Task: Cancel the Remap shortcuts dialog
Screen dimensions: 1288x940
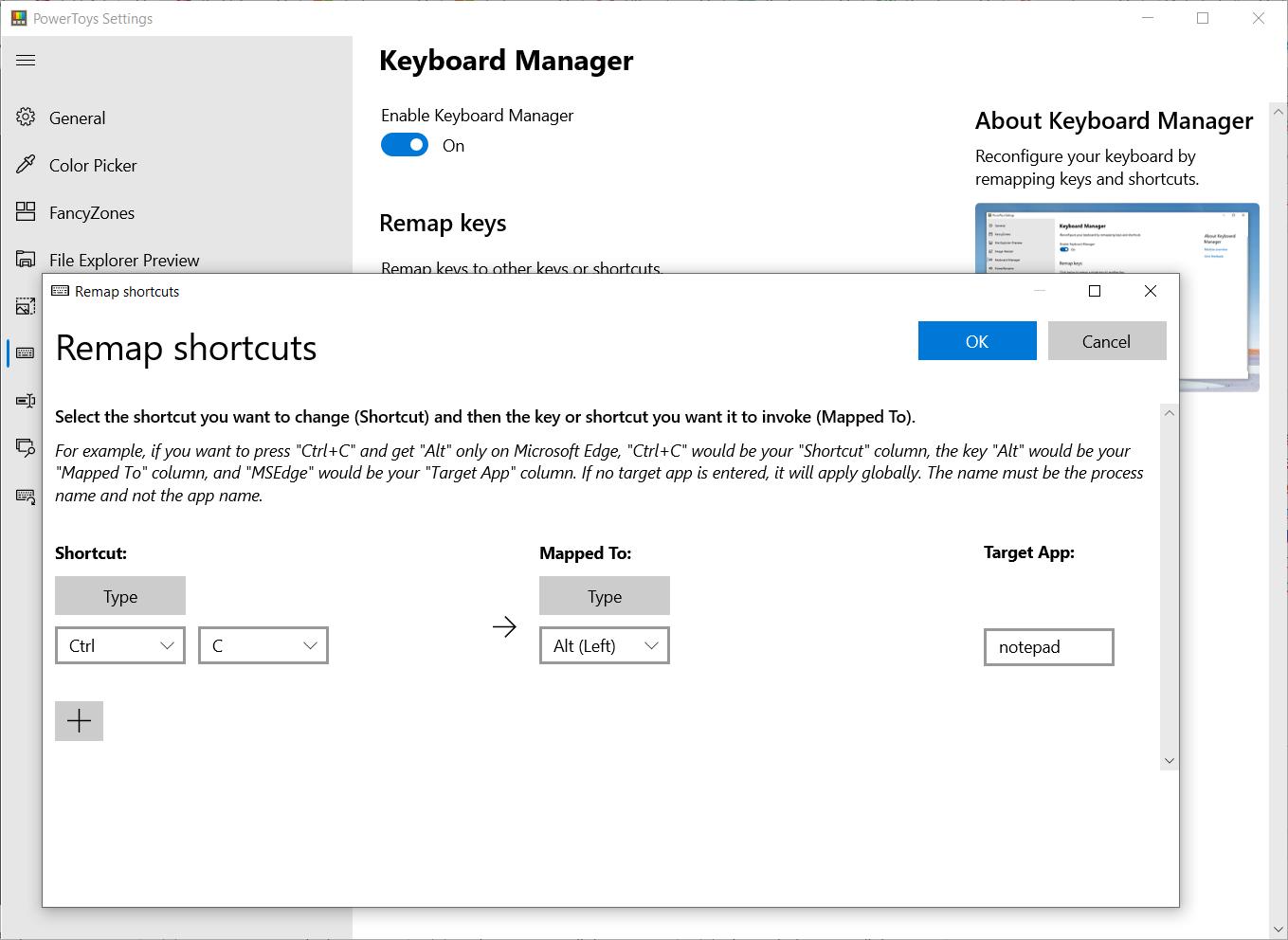Action: [x=1106, y=341]
